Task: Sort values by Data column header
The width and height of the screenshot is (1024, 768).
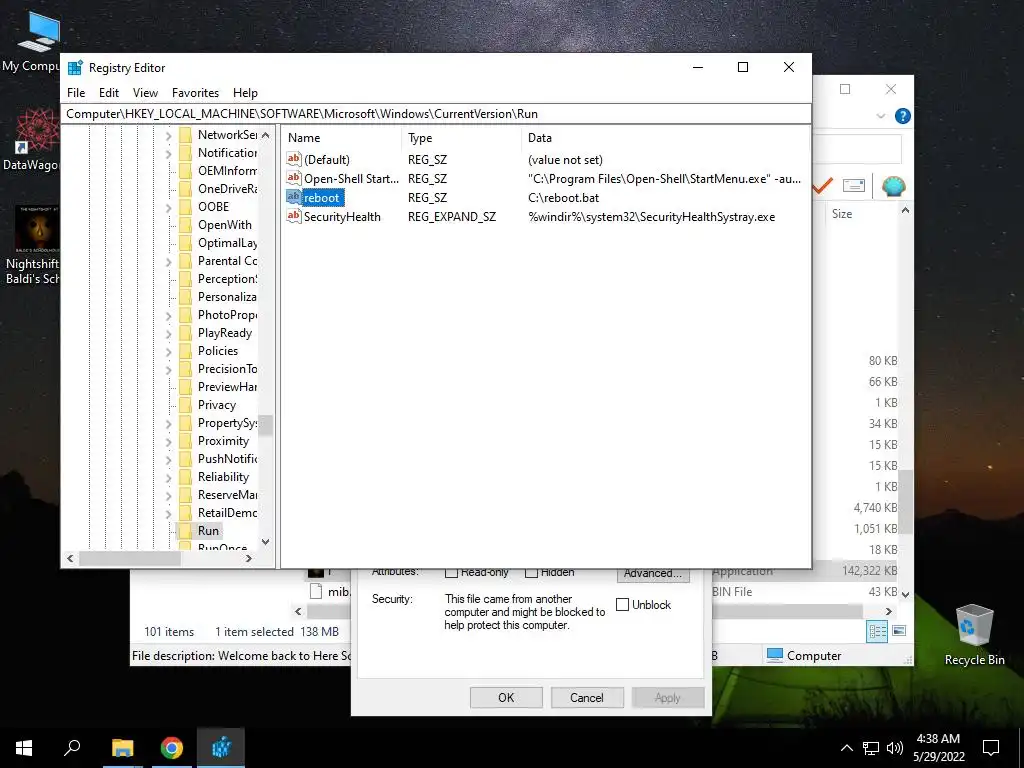Action: [x=665, y=138]
